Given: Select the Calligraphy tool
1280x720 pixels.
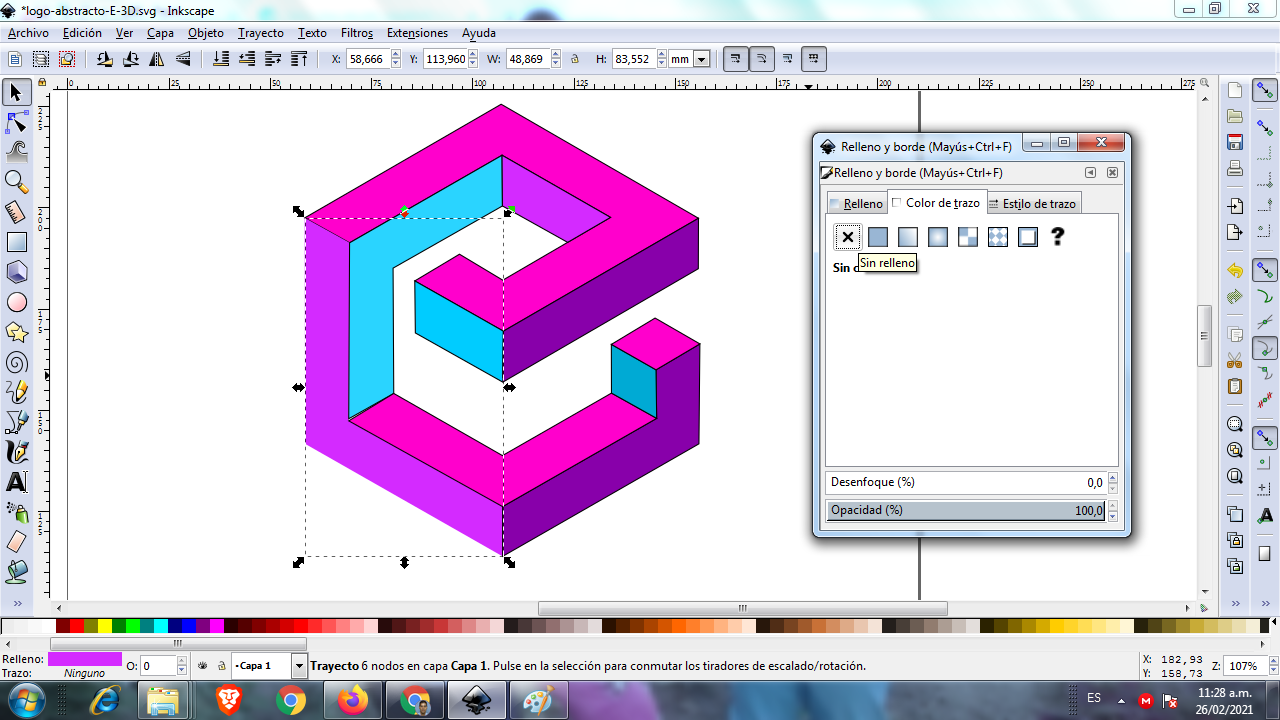Looking at the screenshot, I should click(16, 452).
